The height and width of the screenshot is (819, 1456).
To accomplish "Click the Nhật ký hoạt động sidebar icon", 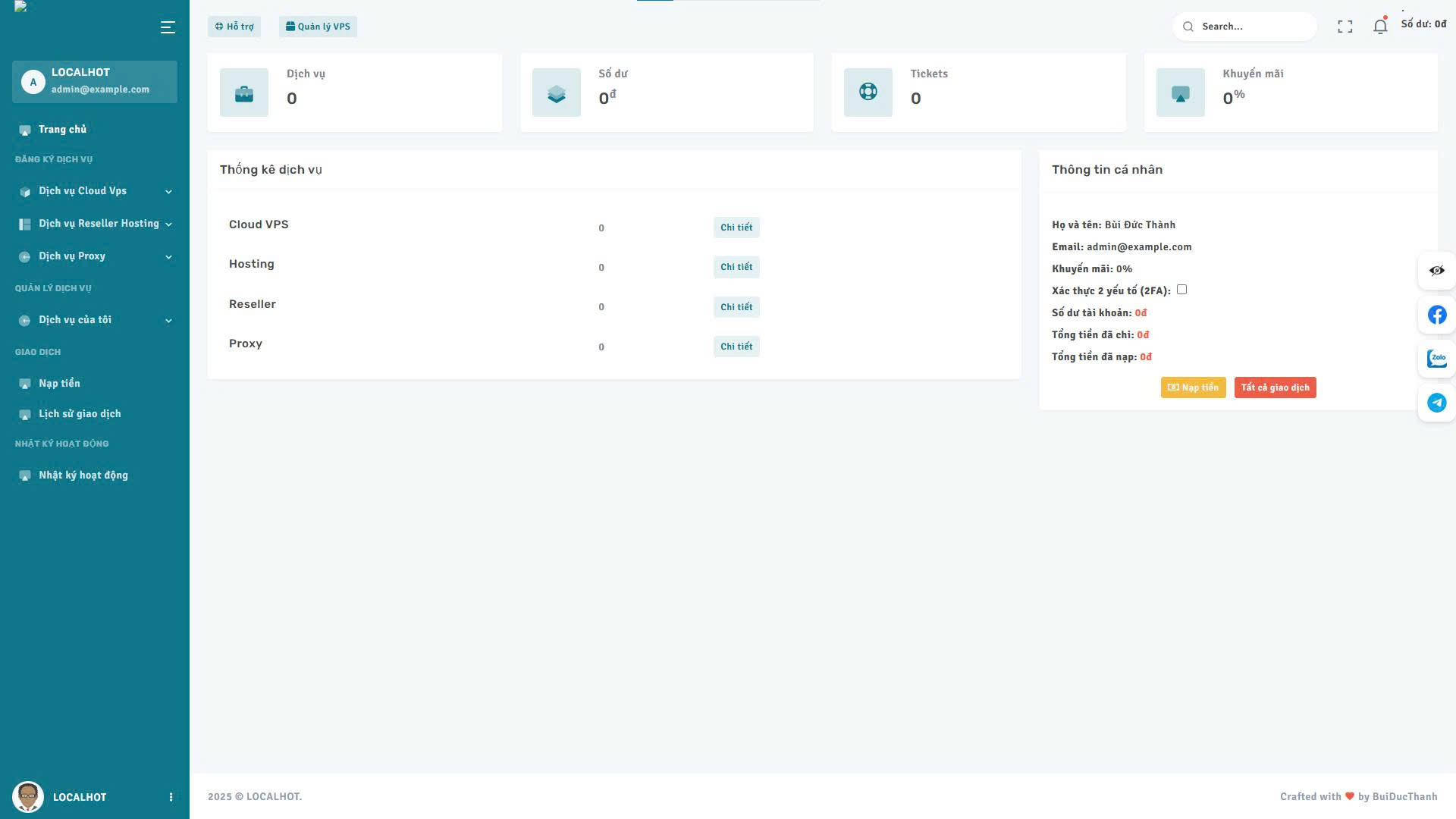I will 25,476.
